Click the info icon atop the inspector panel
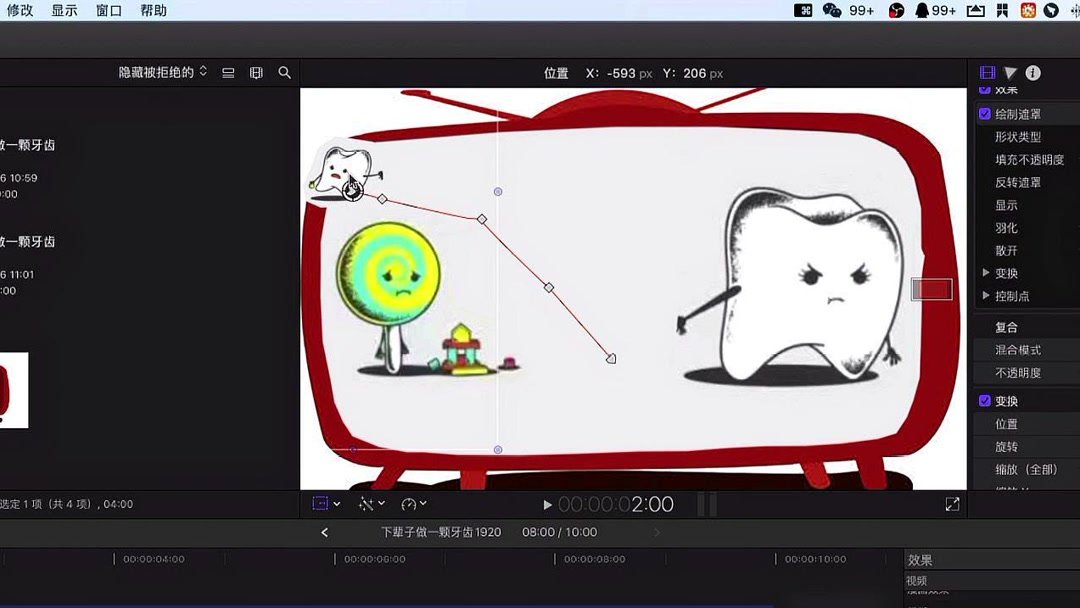Image resolution: width=1080 pixels, height=608 pixels. (1034, 72)
